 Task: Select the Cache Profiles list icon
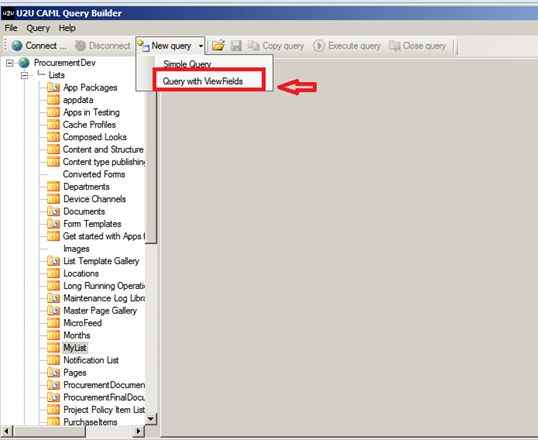[53, 125]
